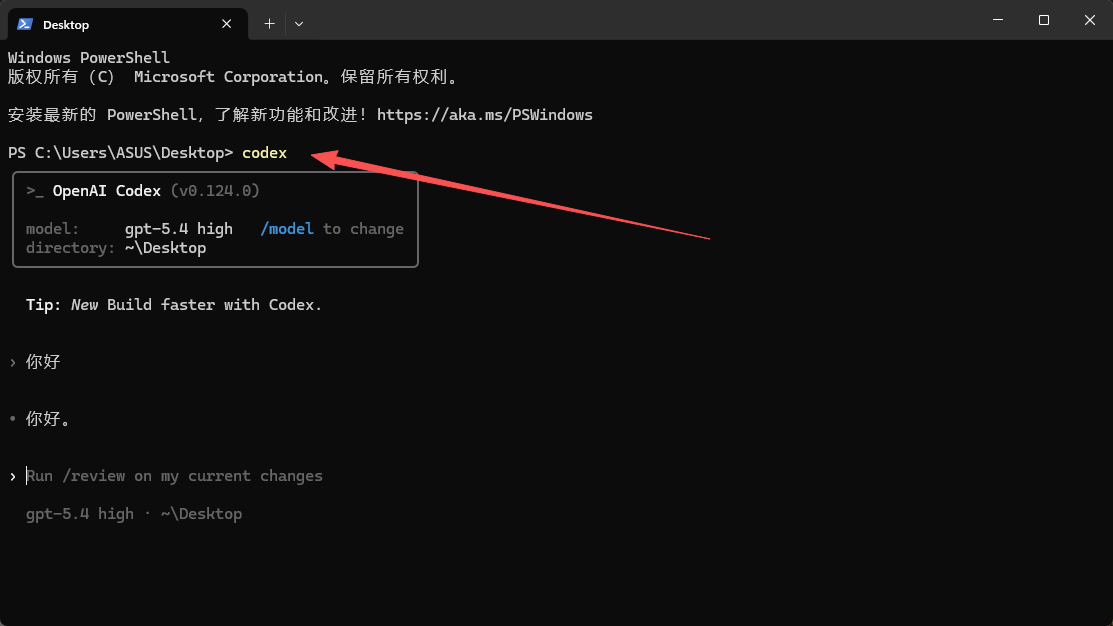Click the user message 你好
The height and width of the screenshot is (626, 1113).
43,362
